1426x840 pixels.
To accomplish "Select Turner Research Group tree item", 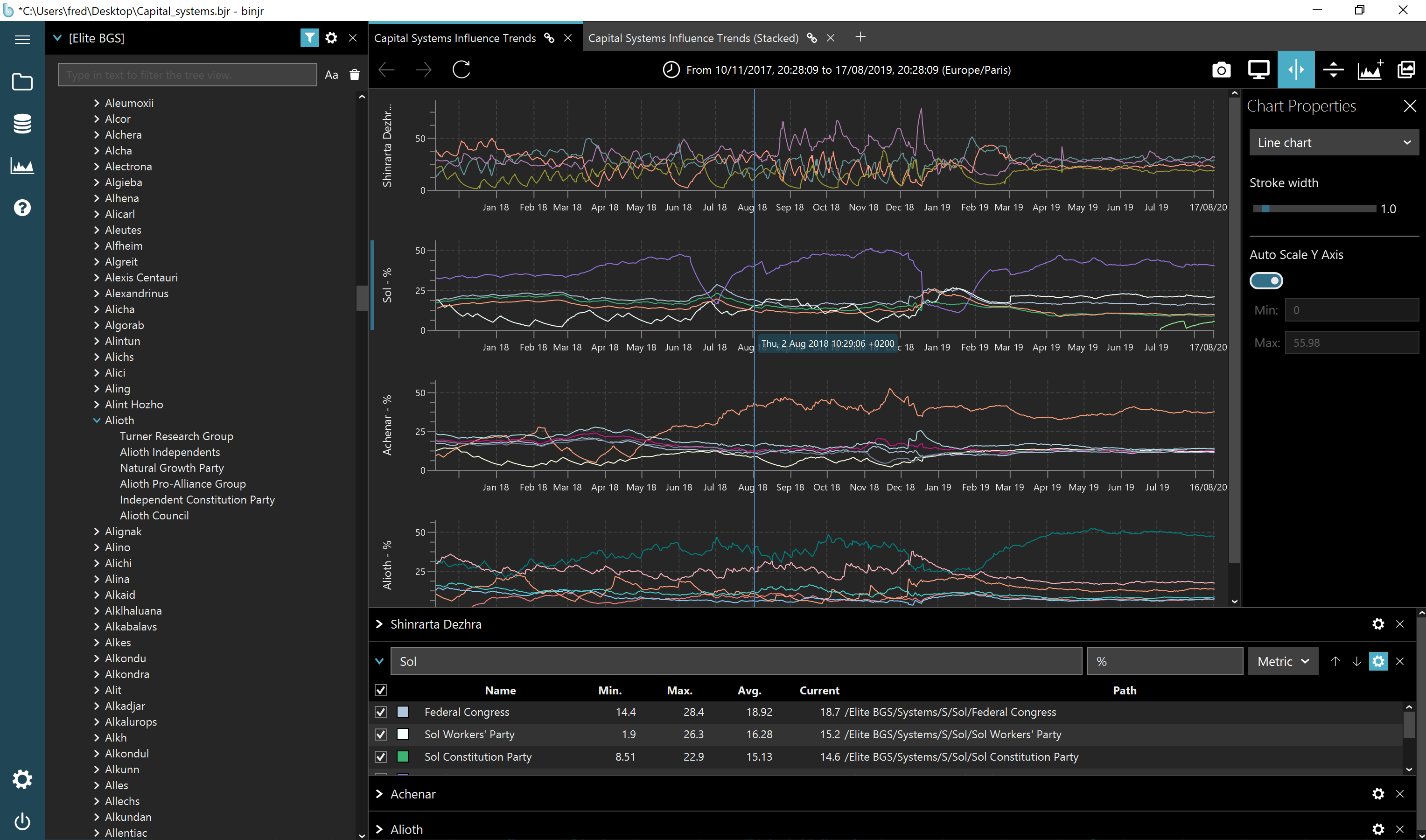I will [176, 436].
